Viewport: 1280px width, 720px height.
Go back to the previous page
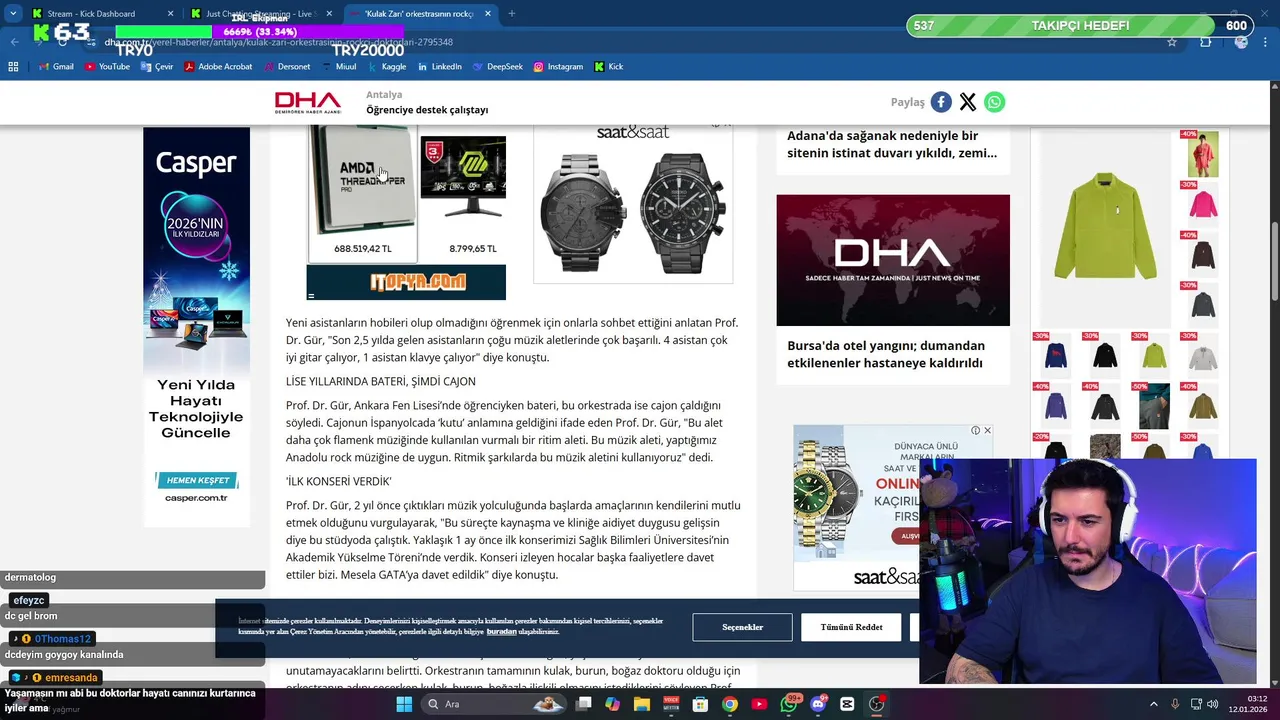pos(14,42)
